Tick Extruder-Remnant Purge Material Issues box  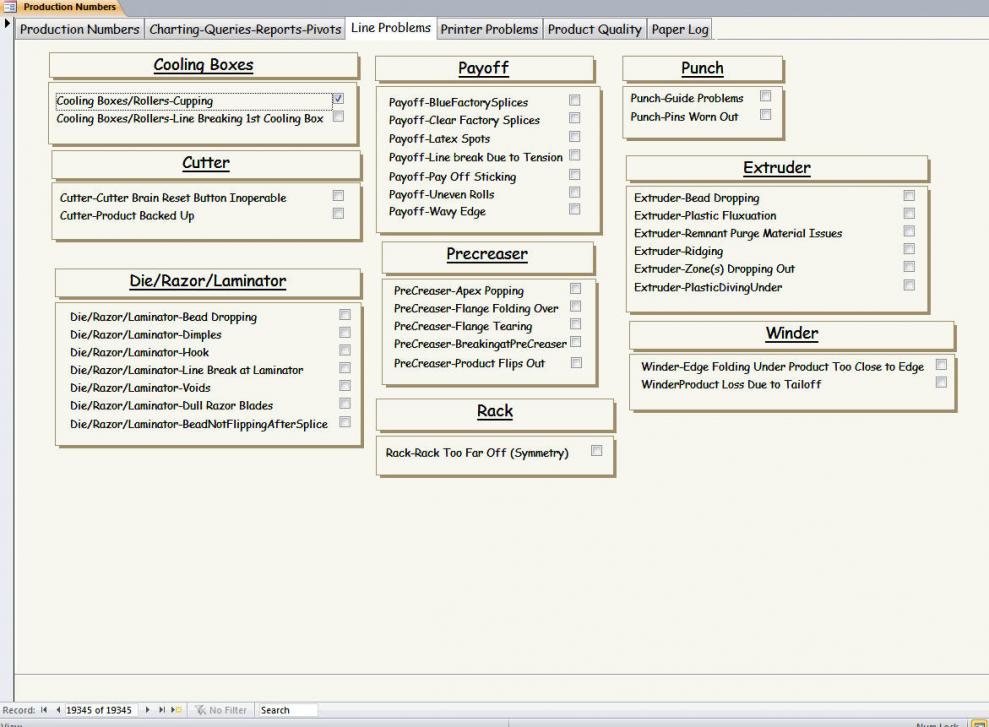[x=909, y=231]
